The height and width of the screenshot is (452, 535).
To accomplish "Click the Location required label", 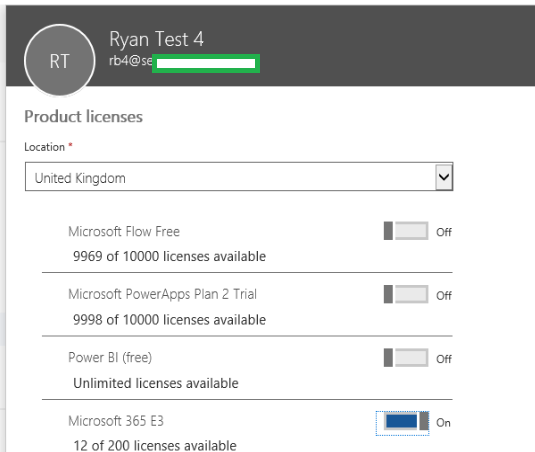I will [x=48, y=147].
